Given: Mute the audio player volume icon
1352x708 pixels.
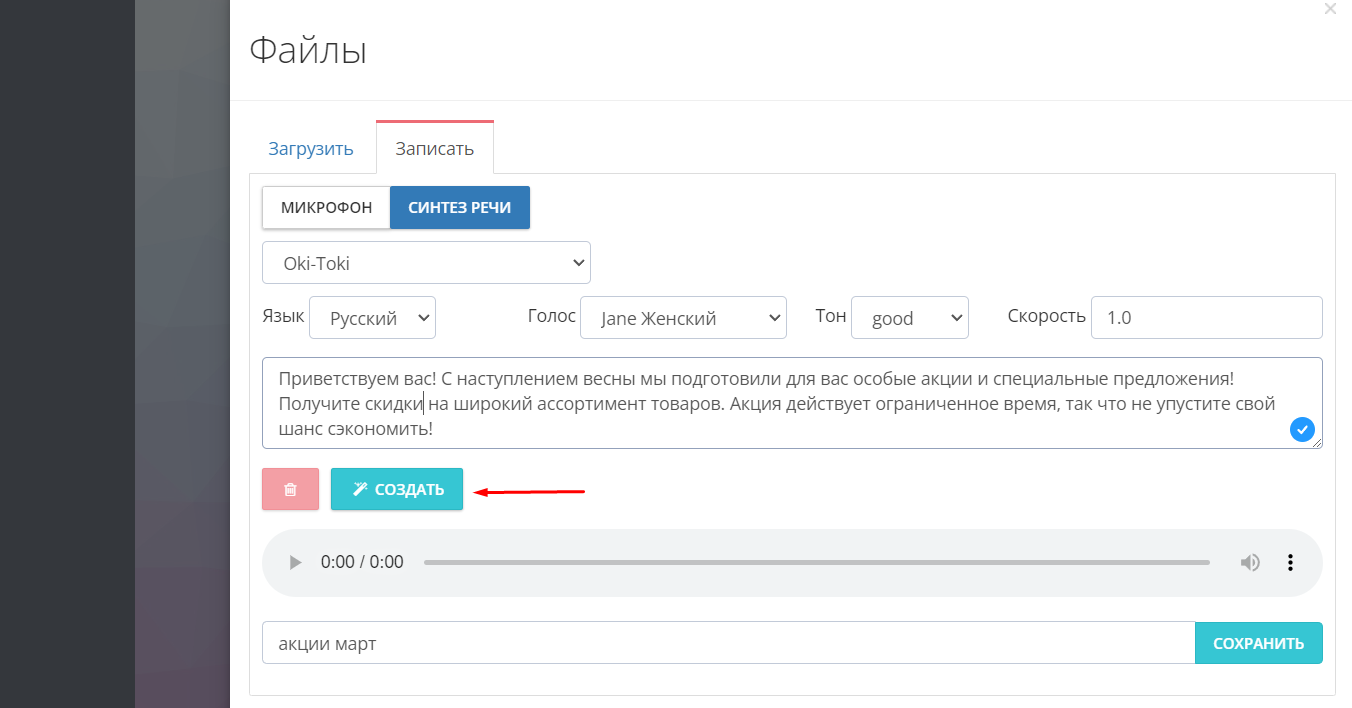Looking at the screenshot, I should pyautogui.click(x=1250, y=563).
